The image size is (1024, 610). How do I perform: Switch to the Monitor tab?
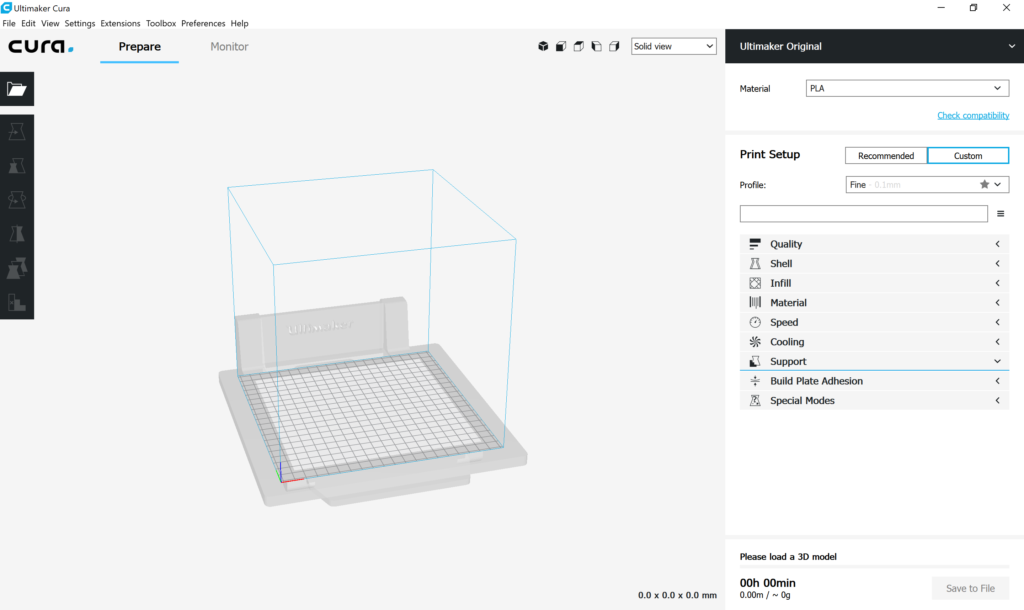coord(228,46)
